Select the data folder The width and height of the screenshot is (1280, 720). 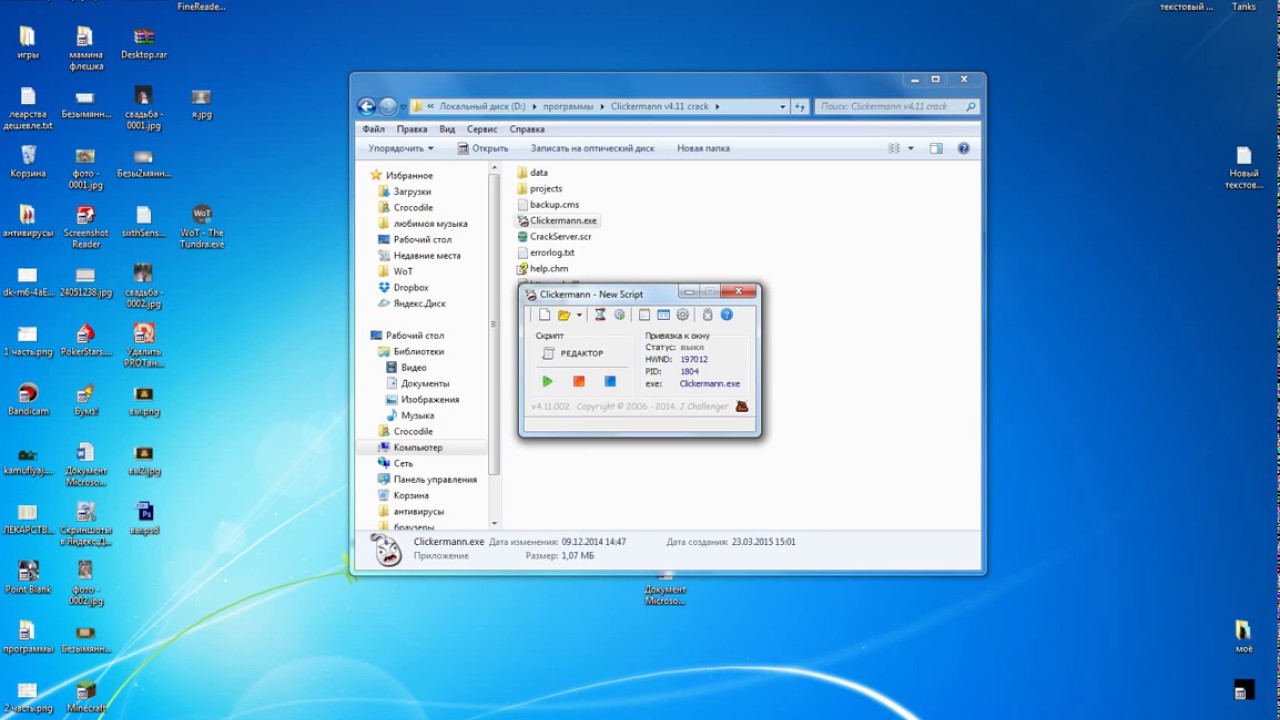click(532, 173)
